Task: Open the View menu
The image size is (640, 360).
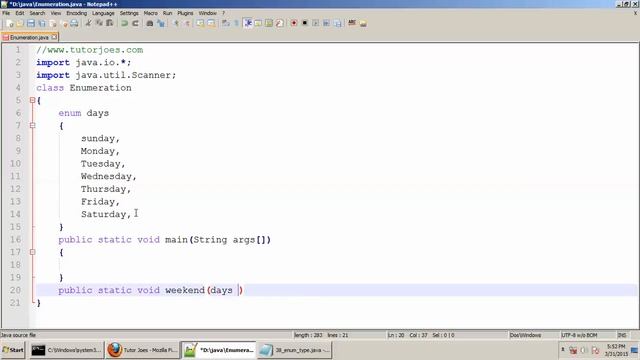Action: (x=56, y=13)
